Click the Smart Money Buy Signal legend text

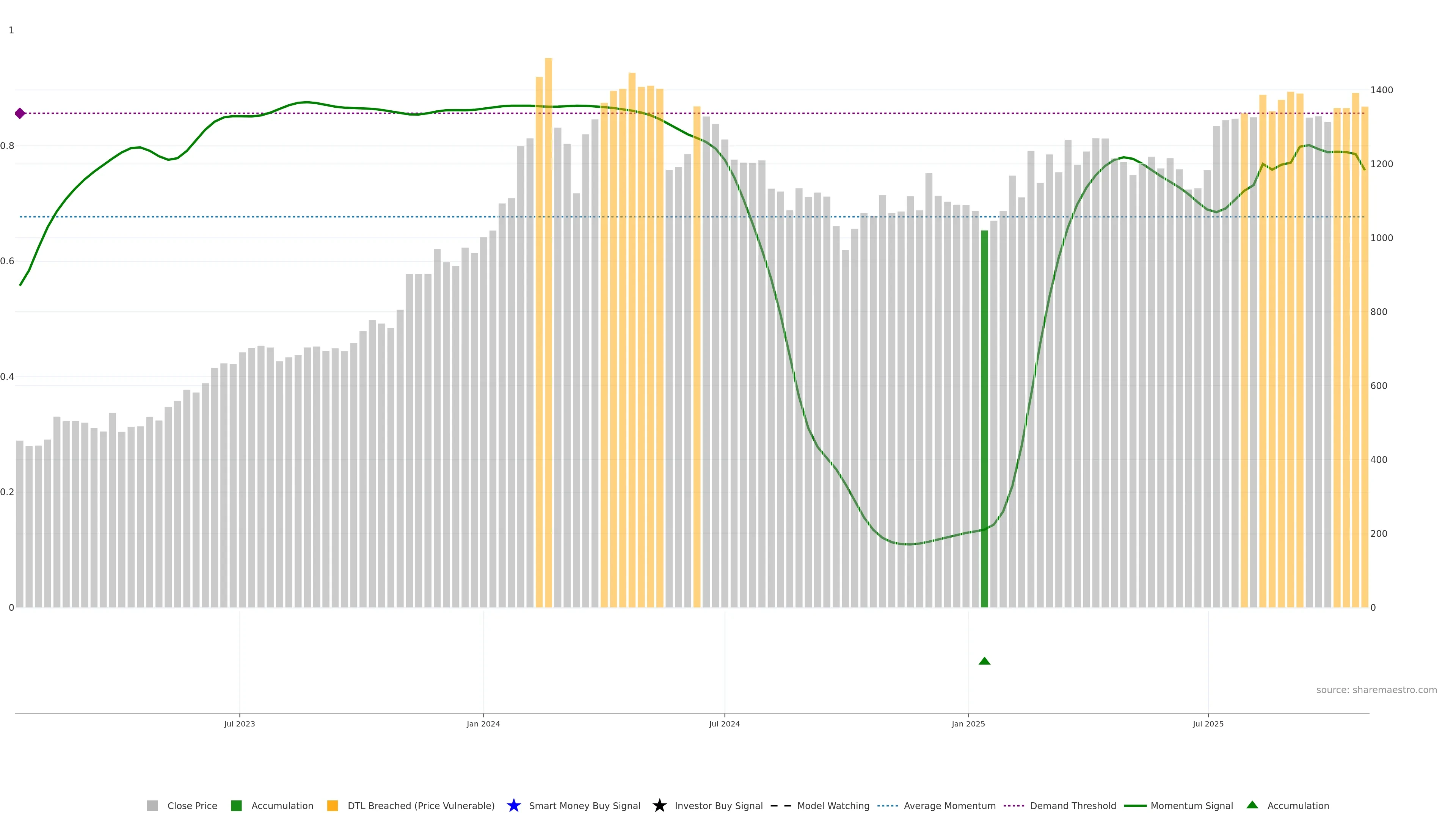(584, 805)
